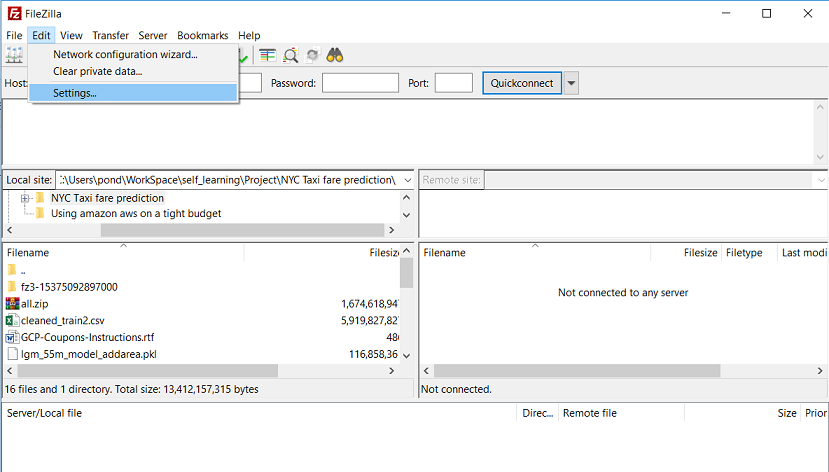Click the lgm_55m_model_addarea.pkl blank file icon

point(13,354)
